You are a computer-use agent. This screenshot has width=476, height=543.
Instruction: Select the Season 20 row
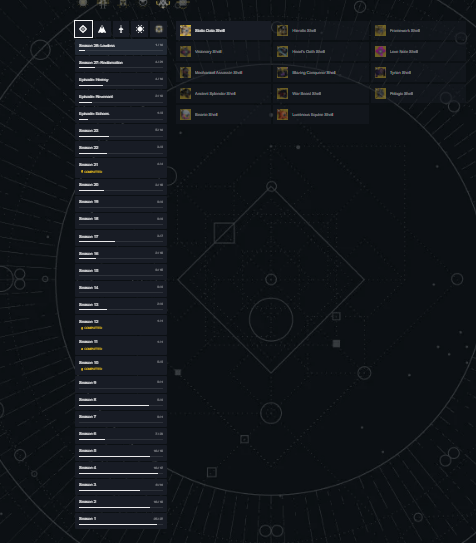point(121,186)
